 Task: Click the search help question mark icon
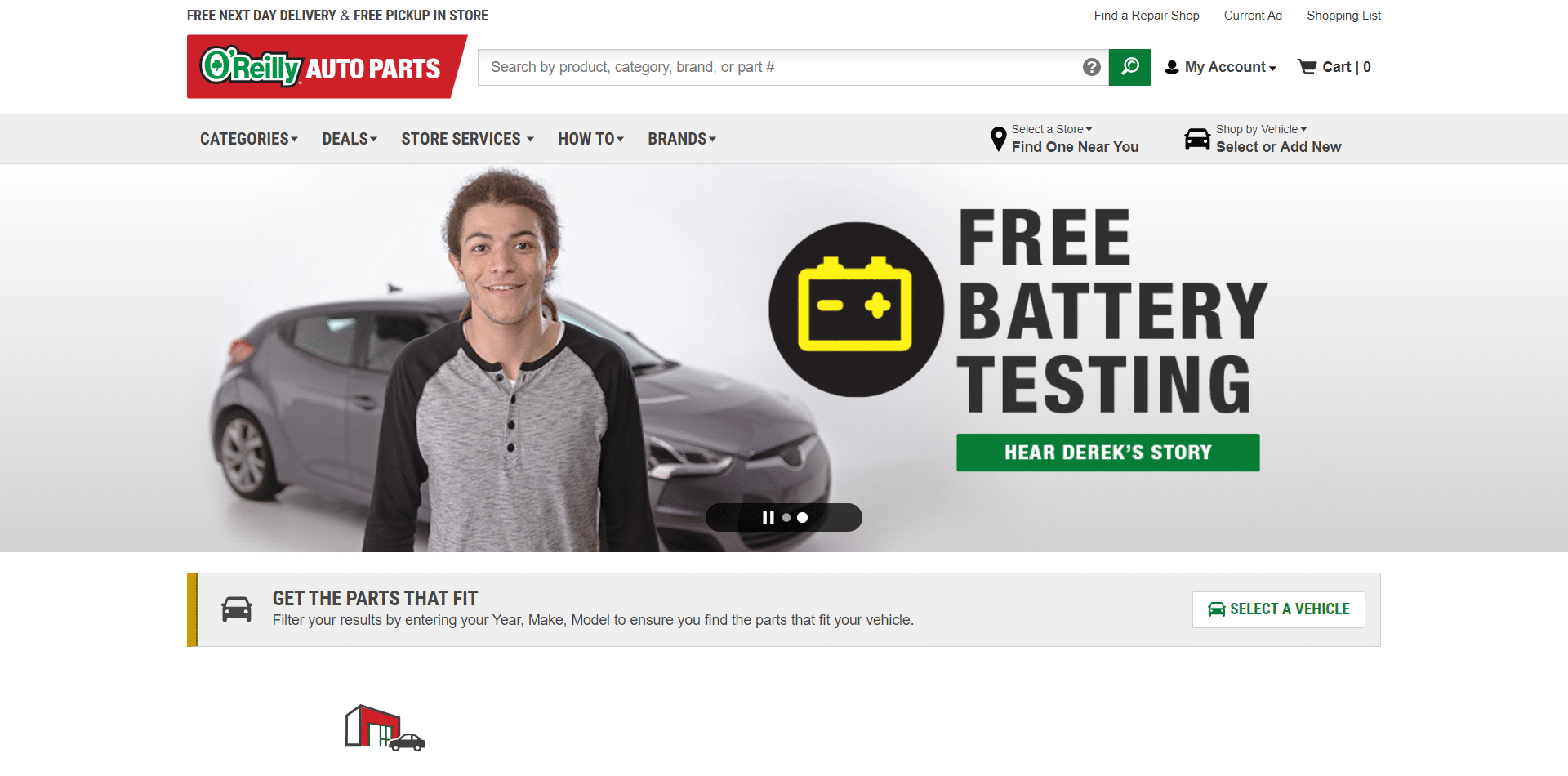[1092, 67]
